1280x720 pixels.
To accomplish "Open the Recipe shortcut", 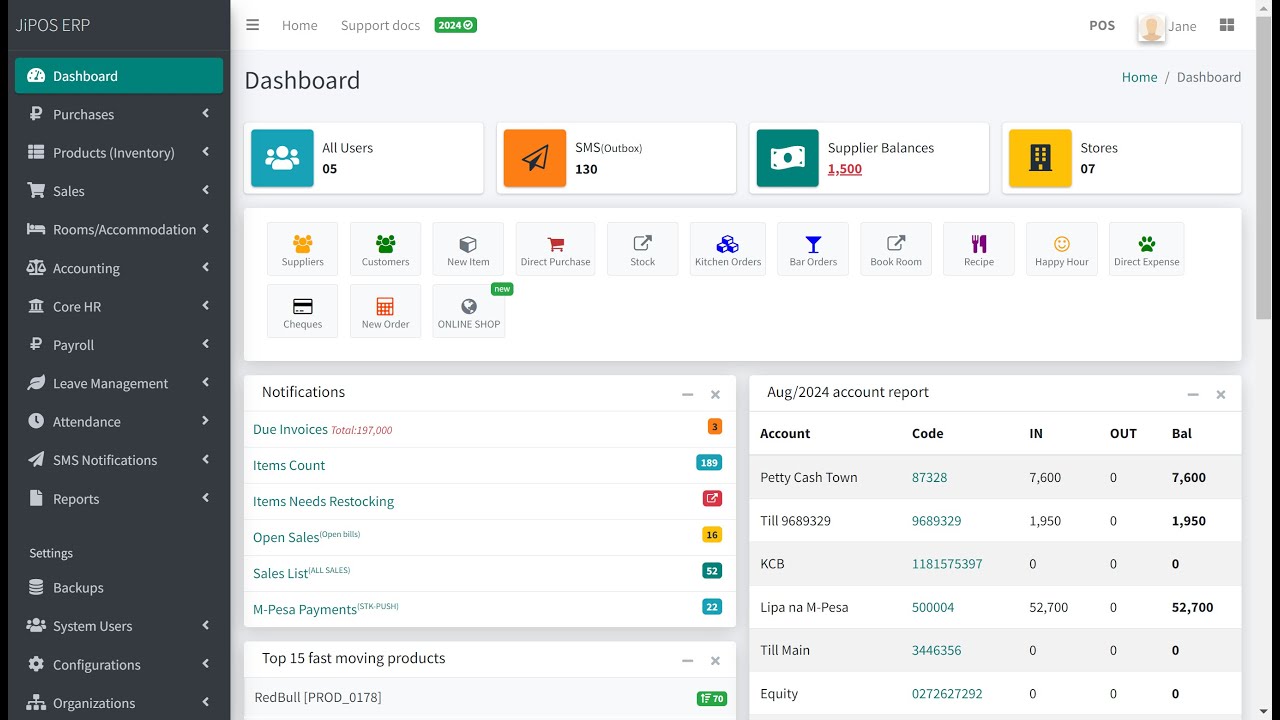I will pos(979,249).
